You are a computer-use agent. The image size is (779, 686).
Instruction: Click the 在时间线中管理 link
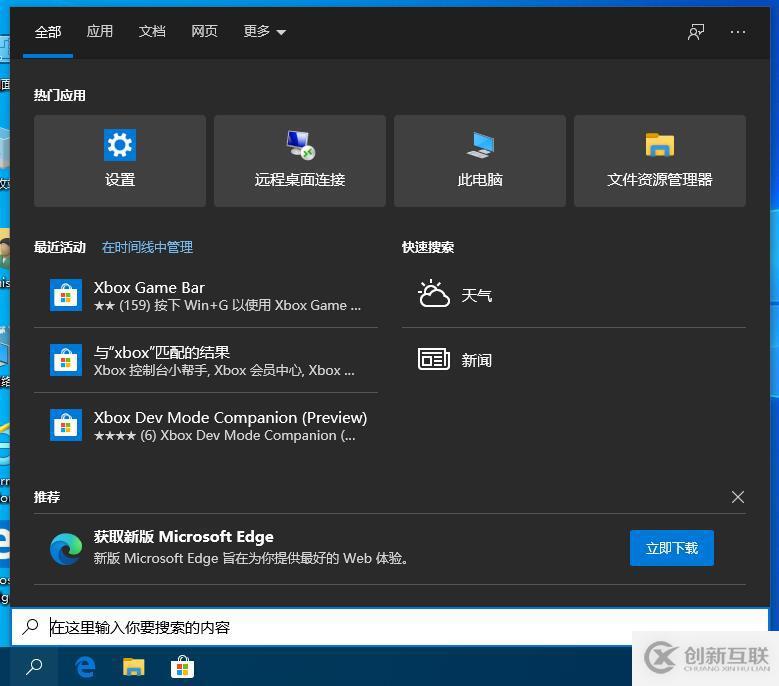(x=148, y=247)
